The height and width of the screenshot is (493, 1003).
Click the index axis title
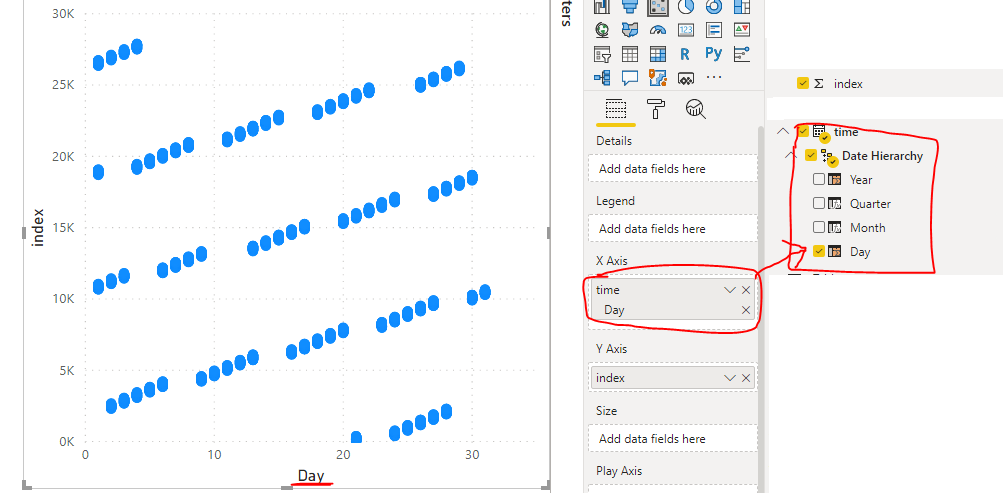point(38,227)
